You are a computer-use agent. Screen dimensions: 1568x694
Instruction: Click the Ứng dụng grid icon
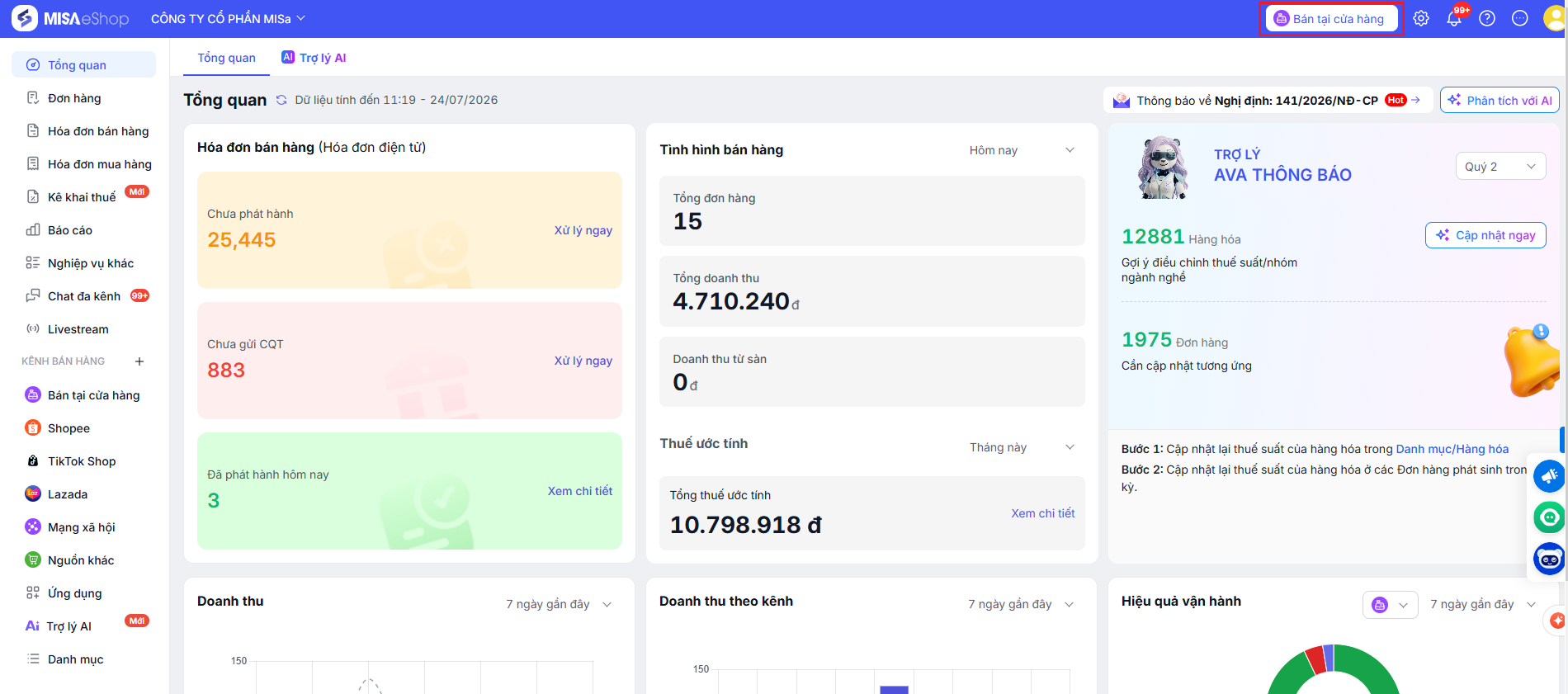point(33,593)
